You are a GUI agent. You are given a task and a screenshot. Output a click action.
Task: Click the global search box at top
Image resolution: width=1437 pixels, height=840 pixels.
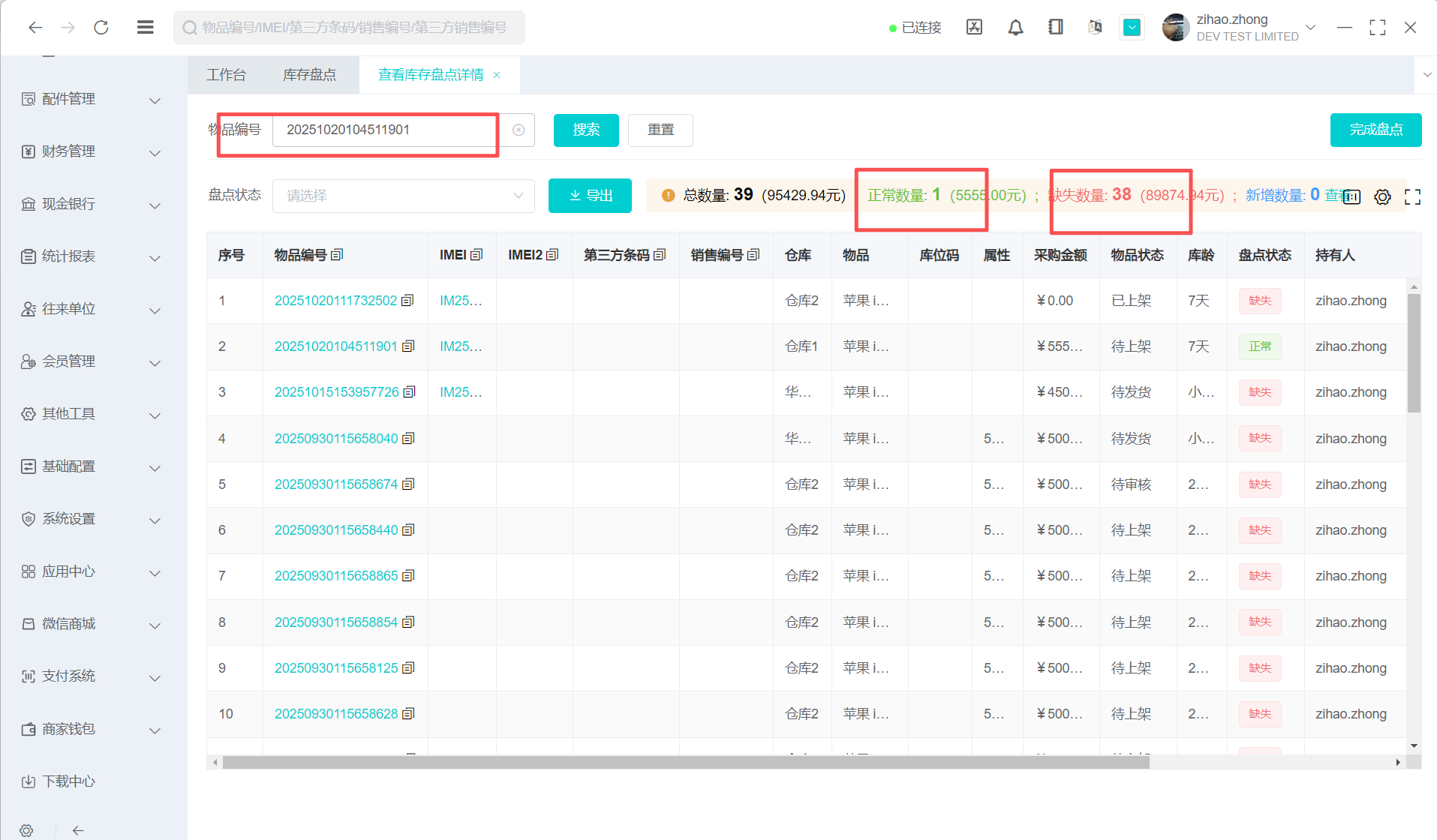pos(349,28)
